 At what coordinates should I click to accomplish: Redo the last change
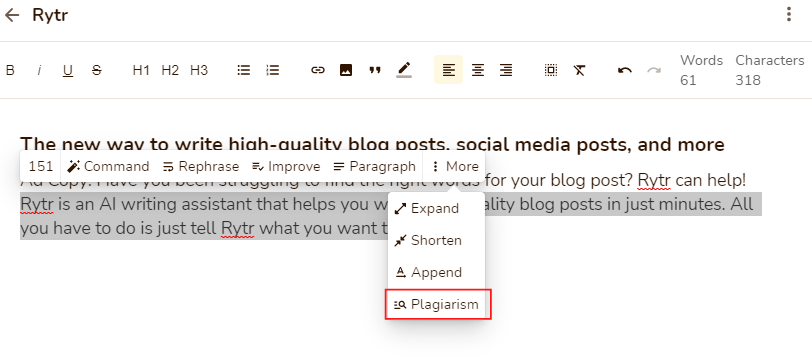[x=654, y=70]
